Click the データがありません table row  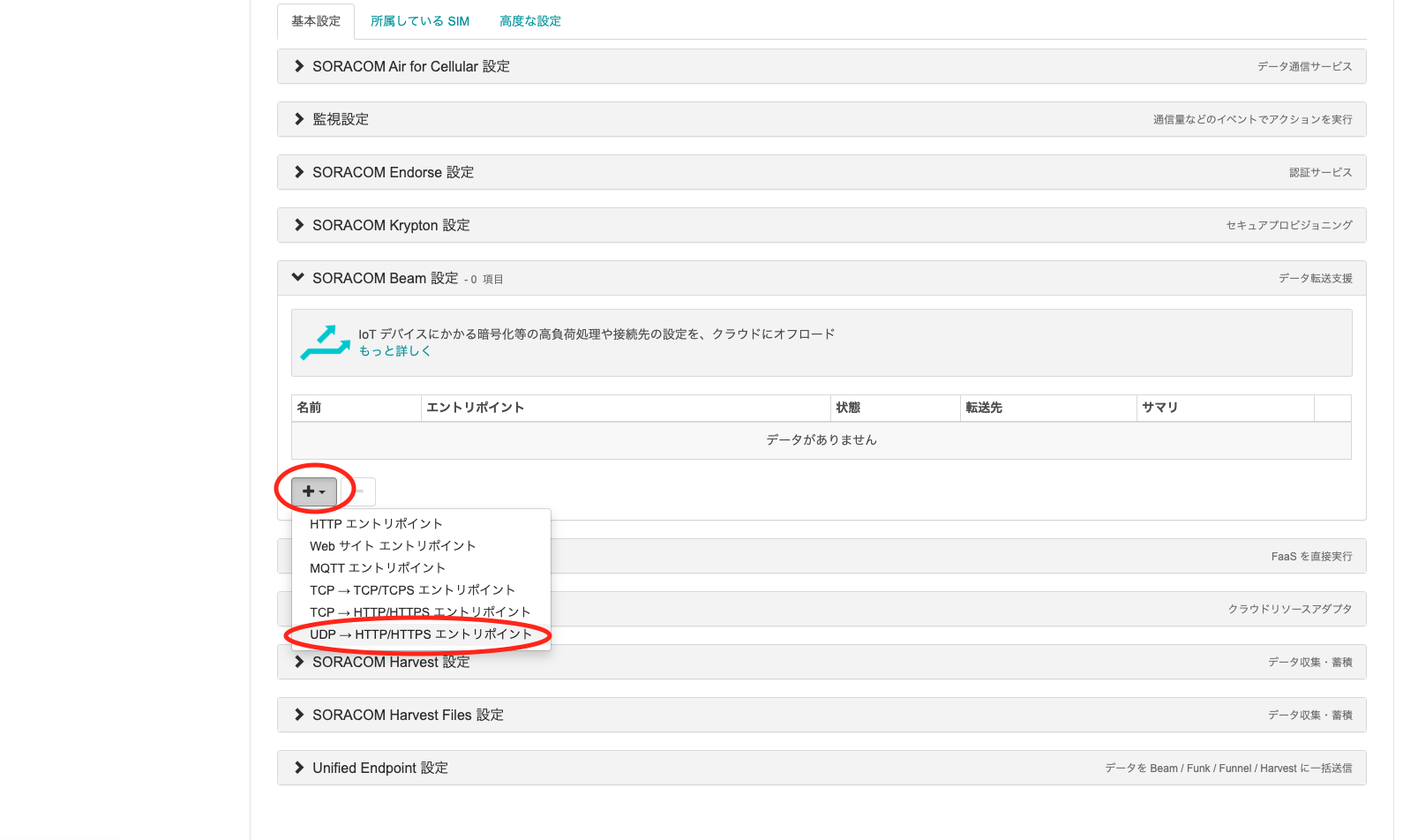click(822, 440)
